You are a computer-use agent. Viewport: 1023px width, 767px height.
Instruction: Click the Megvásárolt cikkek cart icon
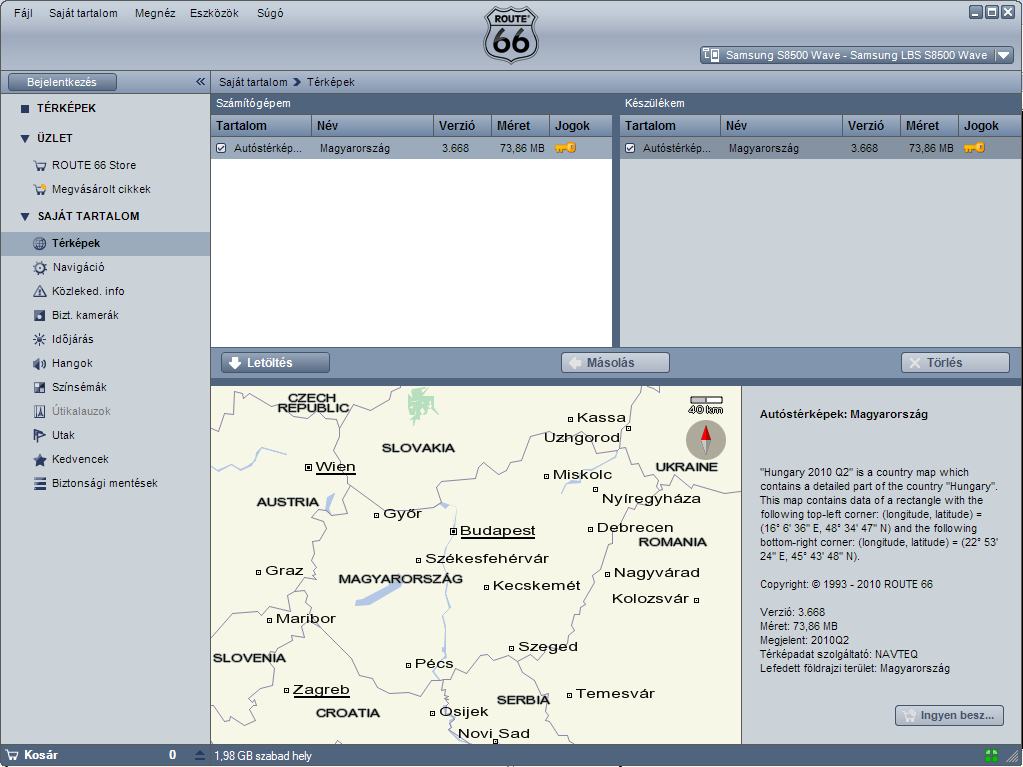[40, 190]
